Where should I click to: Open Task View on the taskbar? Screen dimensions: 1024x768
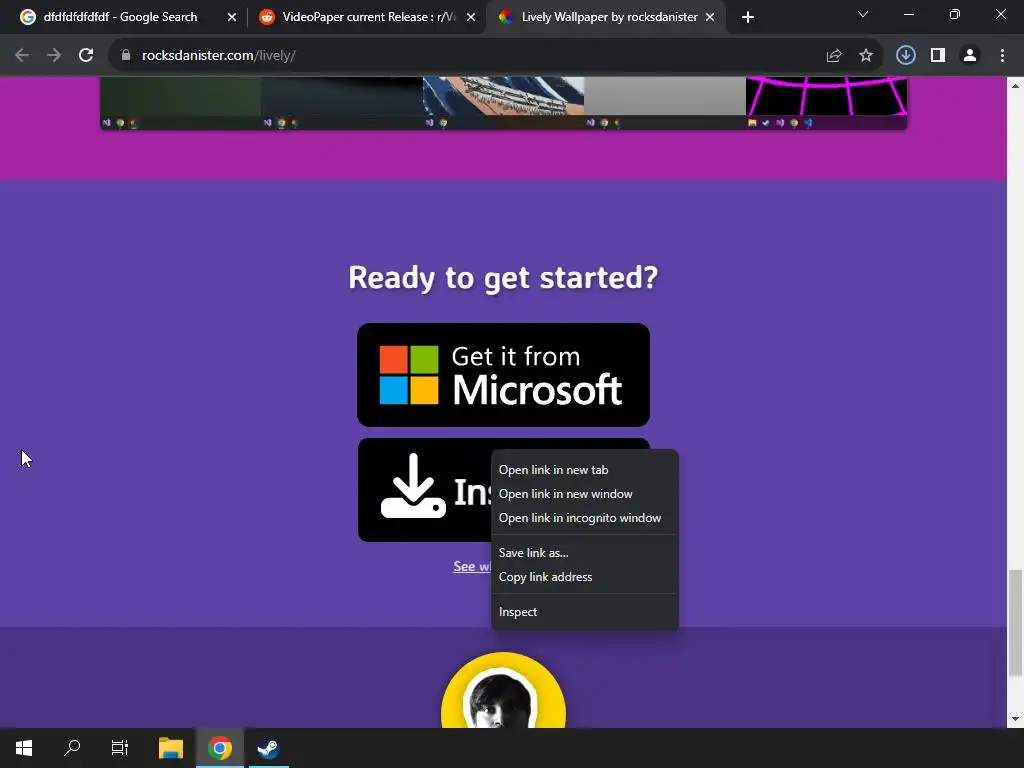pyautogui.click(x=120, y=748)
